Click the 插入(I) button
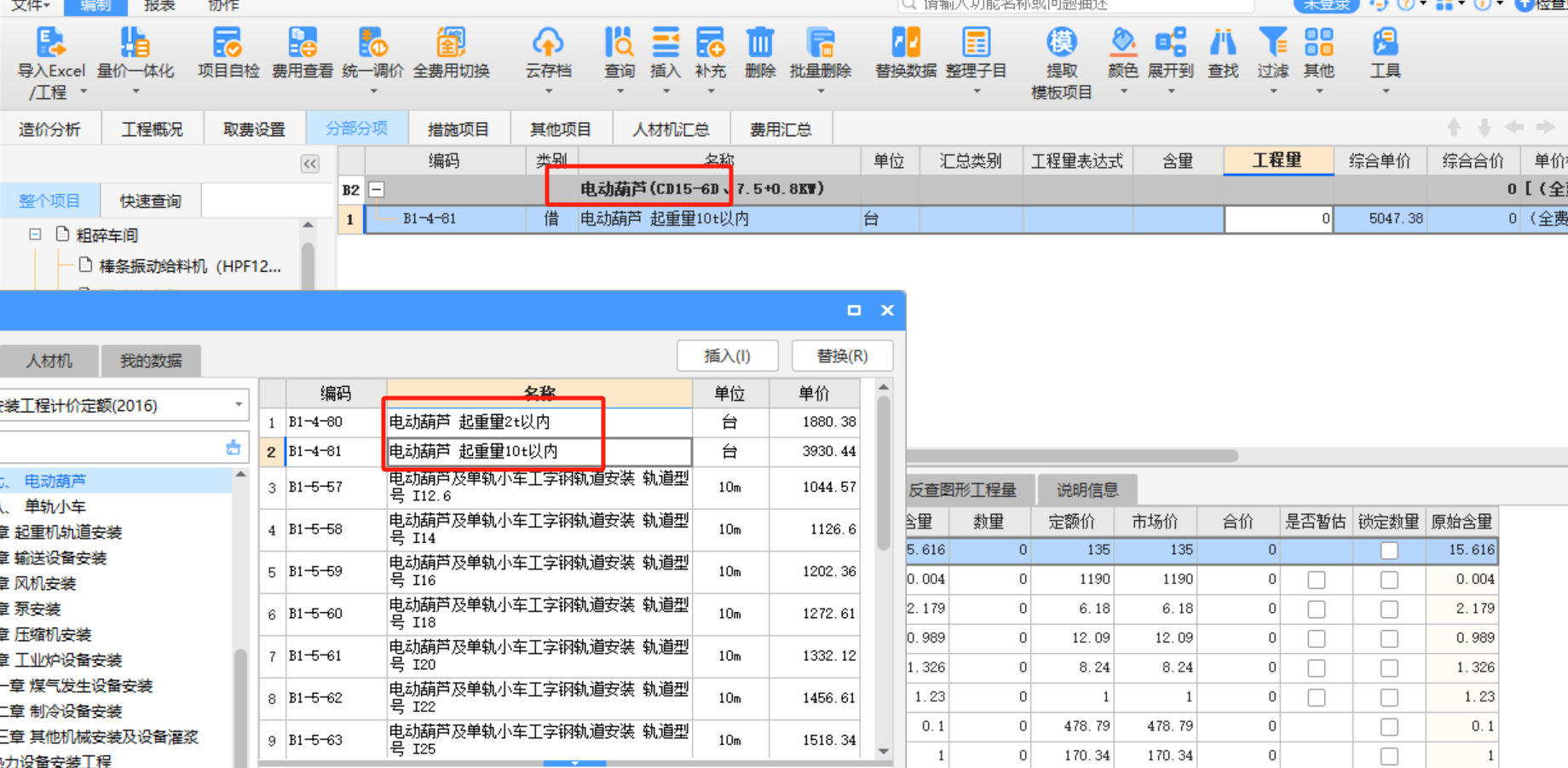 click(x=727, y=355)
